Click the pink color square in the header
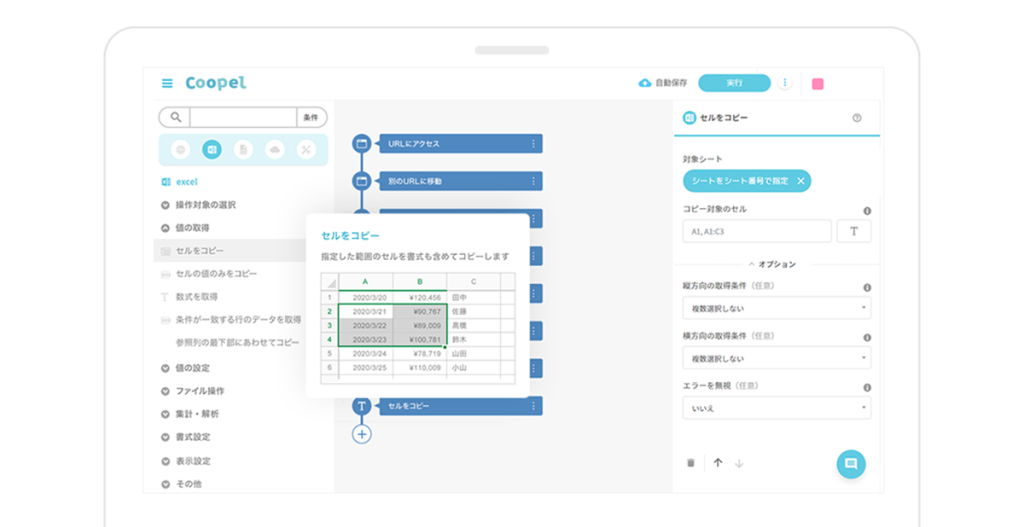Image resolution: width=1024 pixels, height=527 pixels. 818,84
